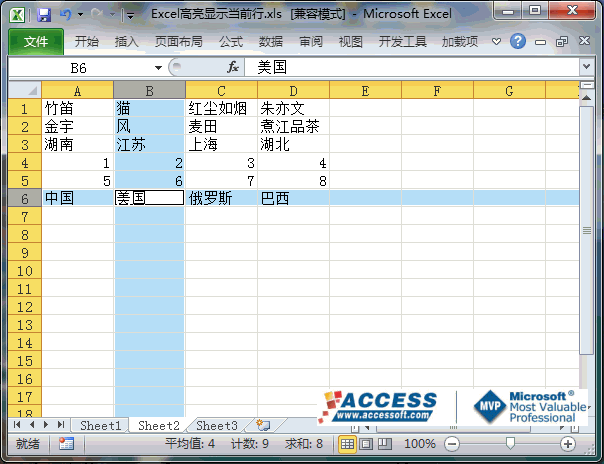The image size is (604, 464).
Task: Switch to Sheet3 tab
Action: [217, 425]
